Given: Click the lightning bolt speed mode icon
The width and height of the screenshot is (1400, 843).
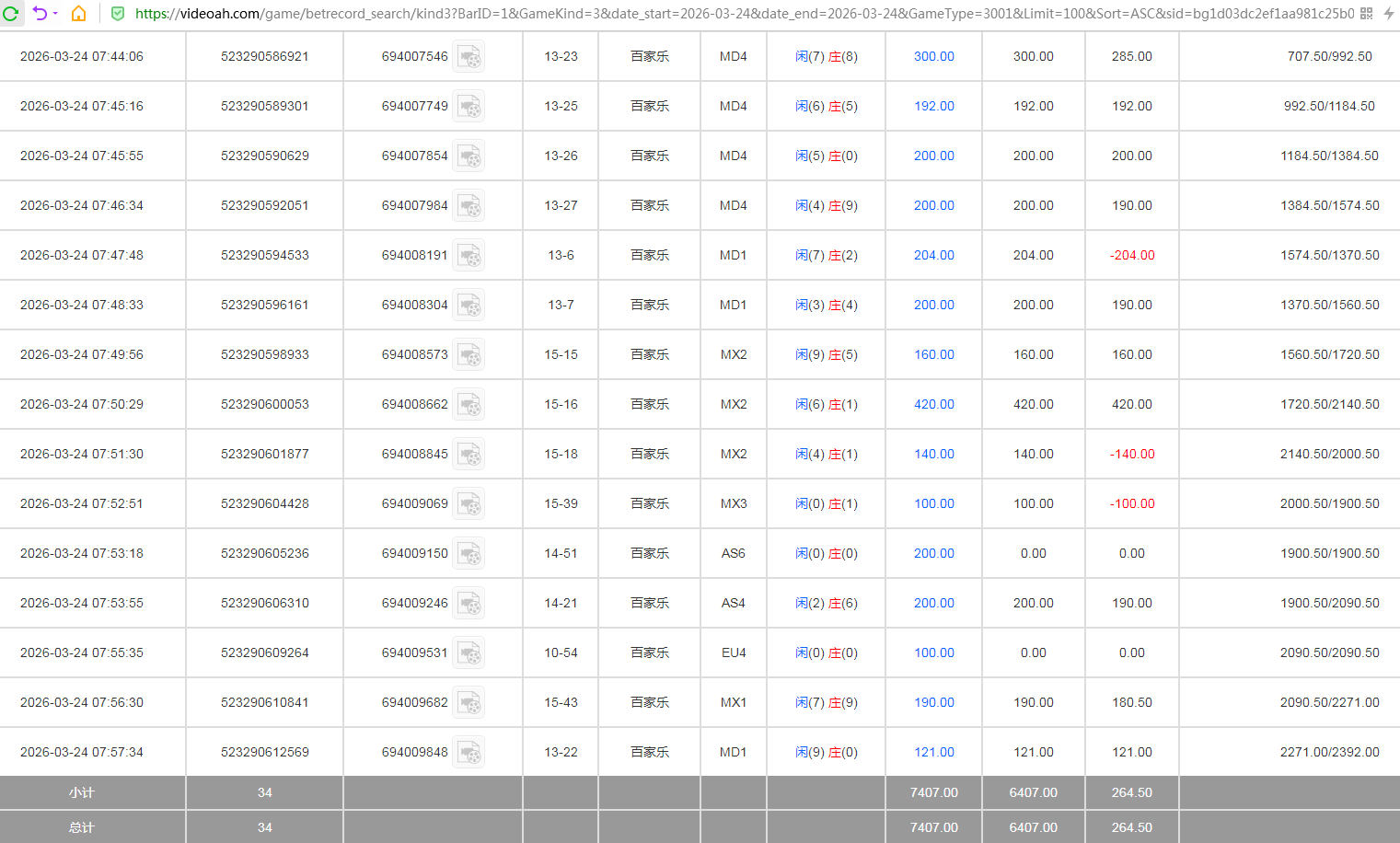Looking at the screenshot, I should pyautogui.click(x=1388, y=14).
